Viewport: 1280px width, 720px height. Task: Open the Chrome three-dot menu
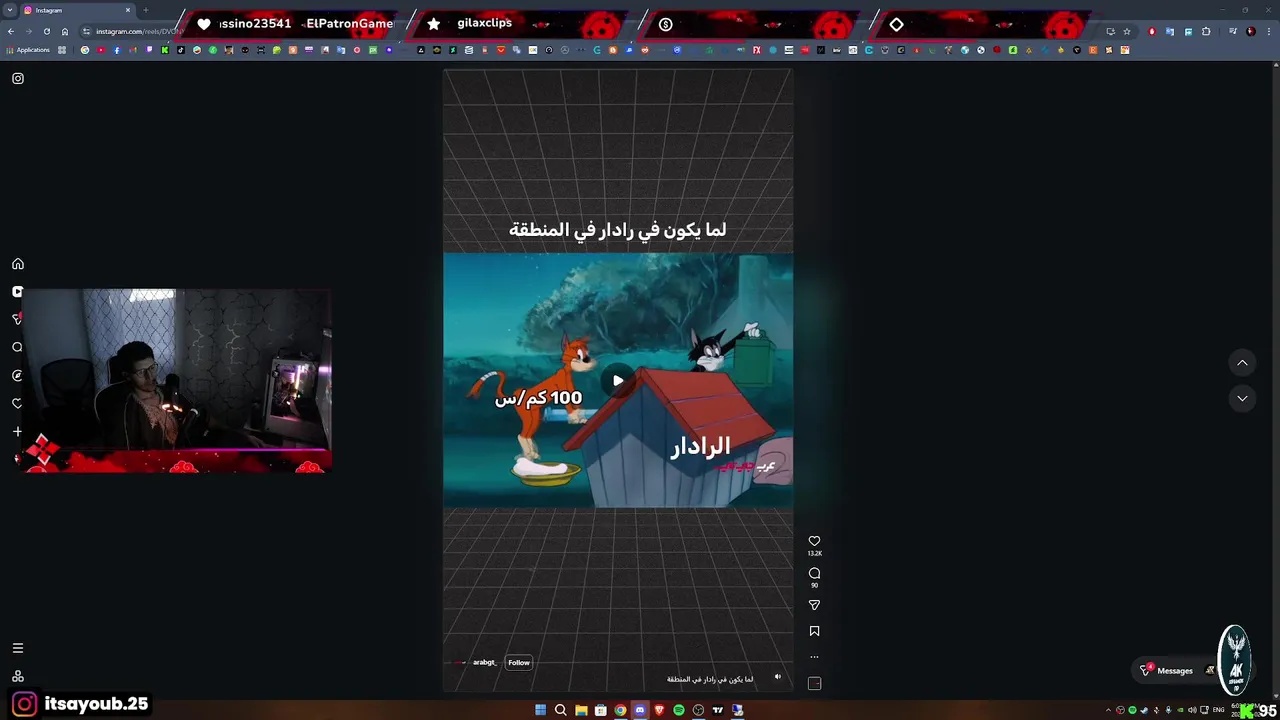(1269, 31)
